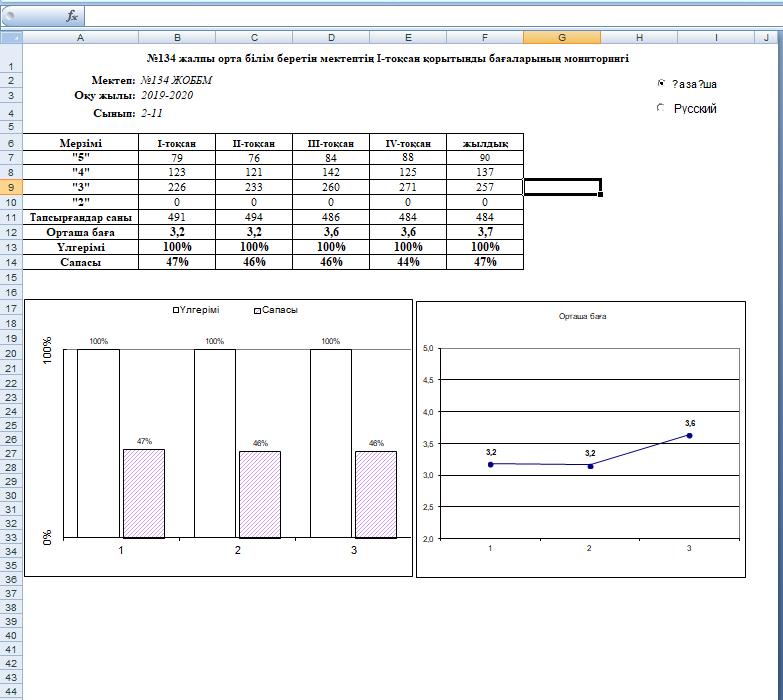Select the Русский language radio button
The width and height of the screenshot is (783, 700).
tap(661, 108)
